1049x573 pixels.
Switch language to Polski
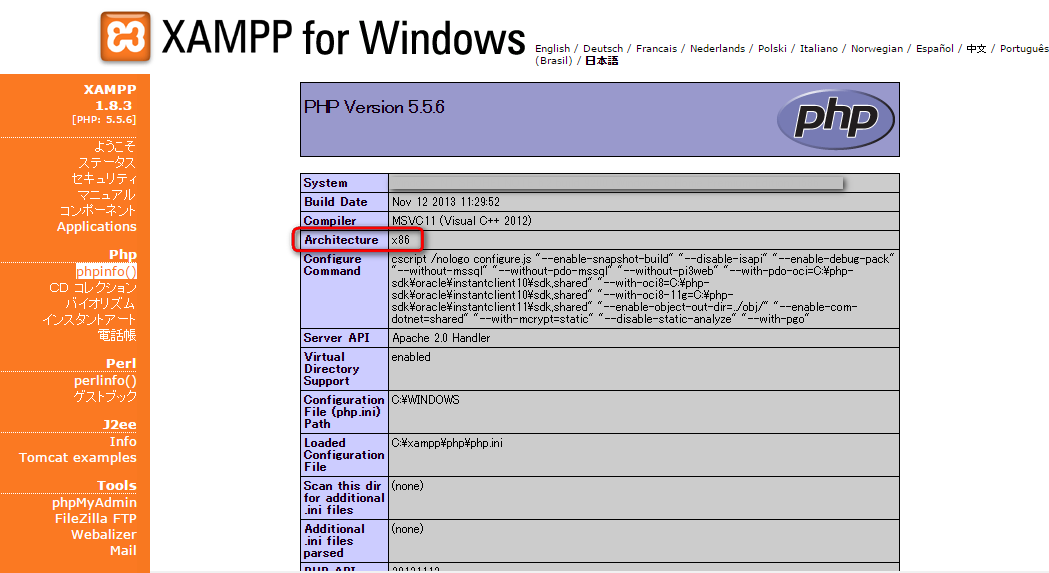coord(772,48)
